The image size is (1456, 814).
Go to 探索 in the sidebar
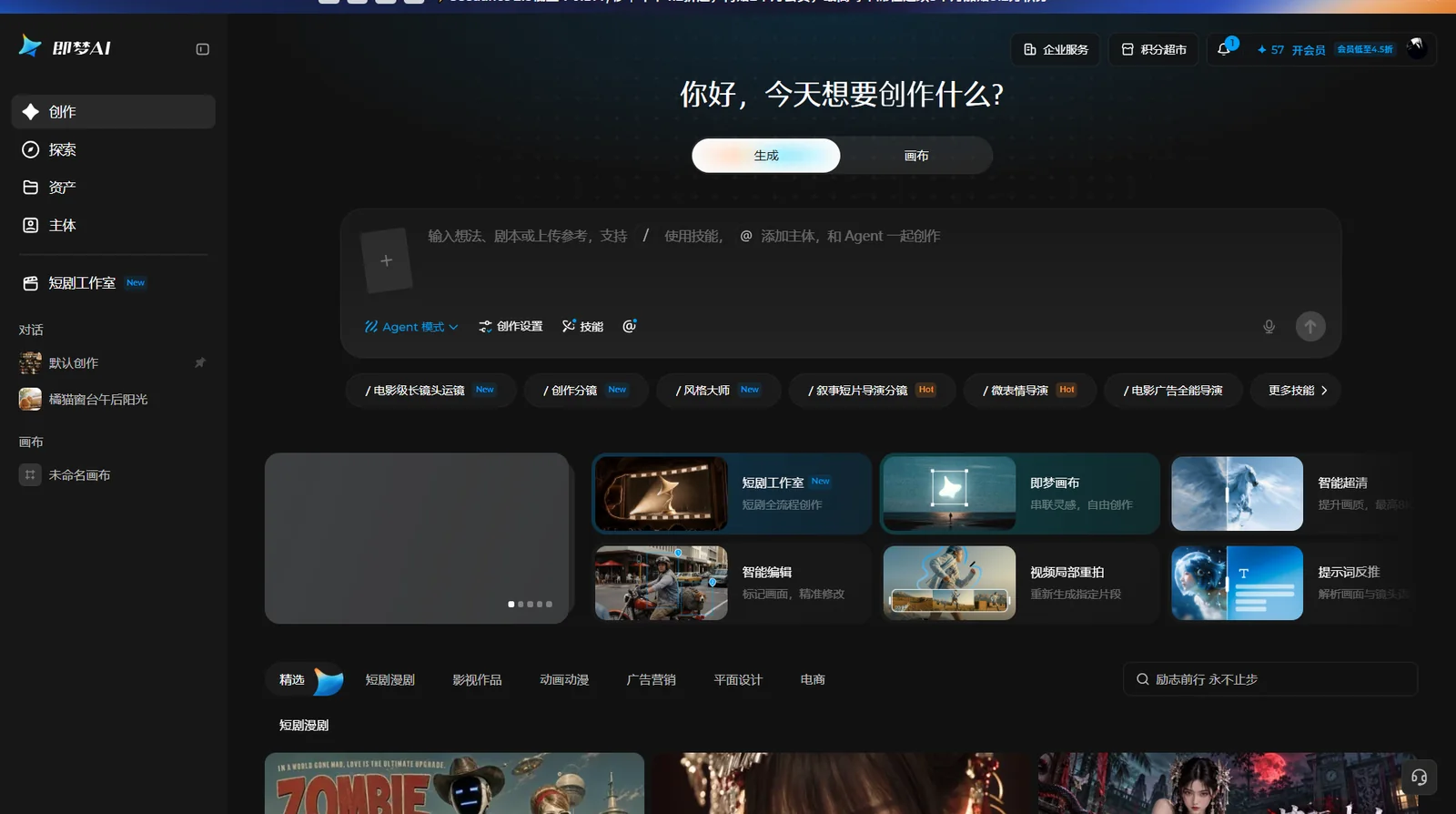point(114,149)
